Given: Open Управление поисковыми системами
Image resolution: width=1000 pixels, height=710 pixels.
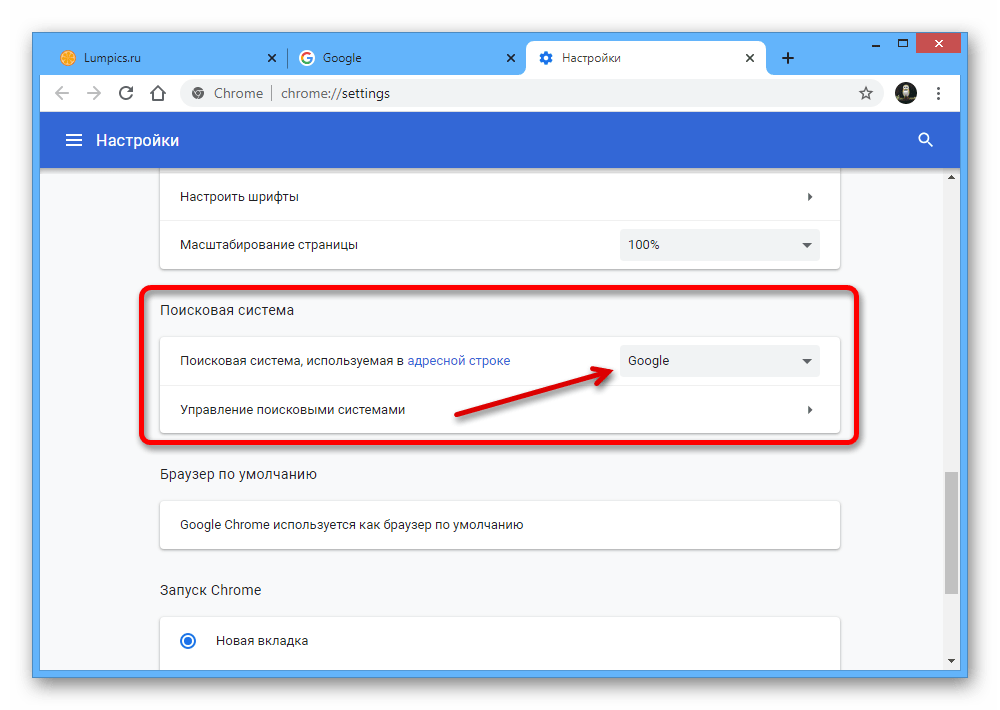Looking at the screenshot, I should tap(499, 410).
